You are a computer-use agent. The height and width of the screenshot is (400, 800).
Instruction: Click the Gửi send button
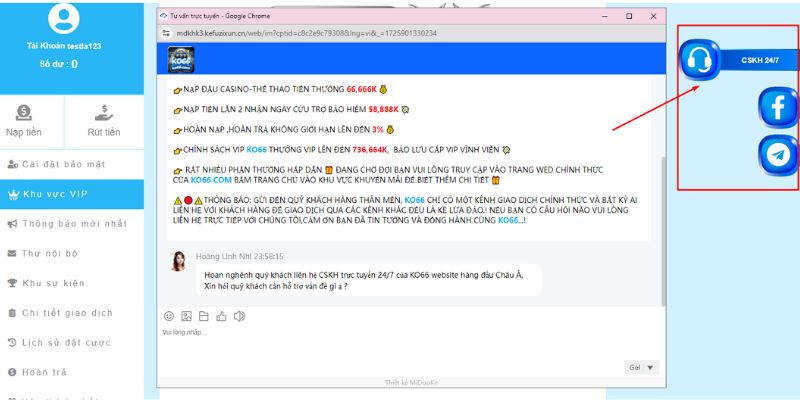[635, 367]
